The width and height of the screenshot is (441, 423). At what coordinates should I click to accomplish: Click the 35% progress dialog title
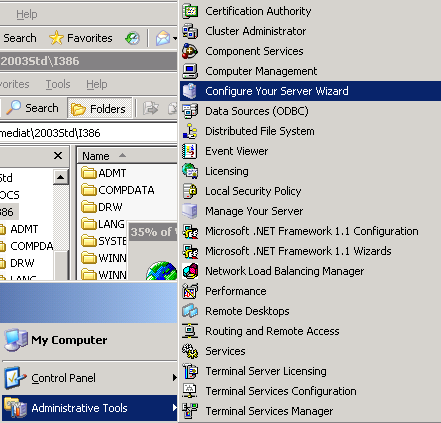click(x=153, y=232)
